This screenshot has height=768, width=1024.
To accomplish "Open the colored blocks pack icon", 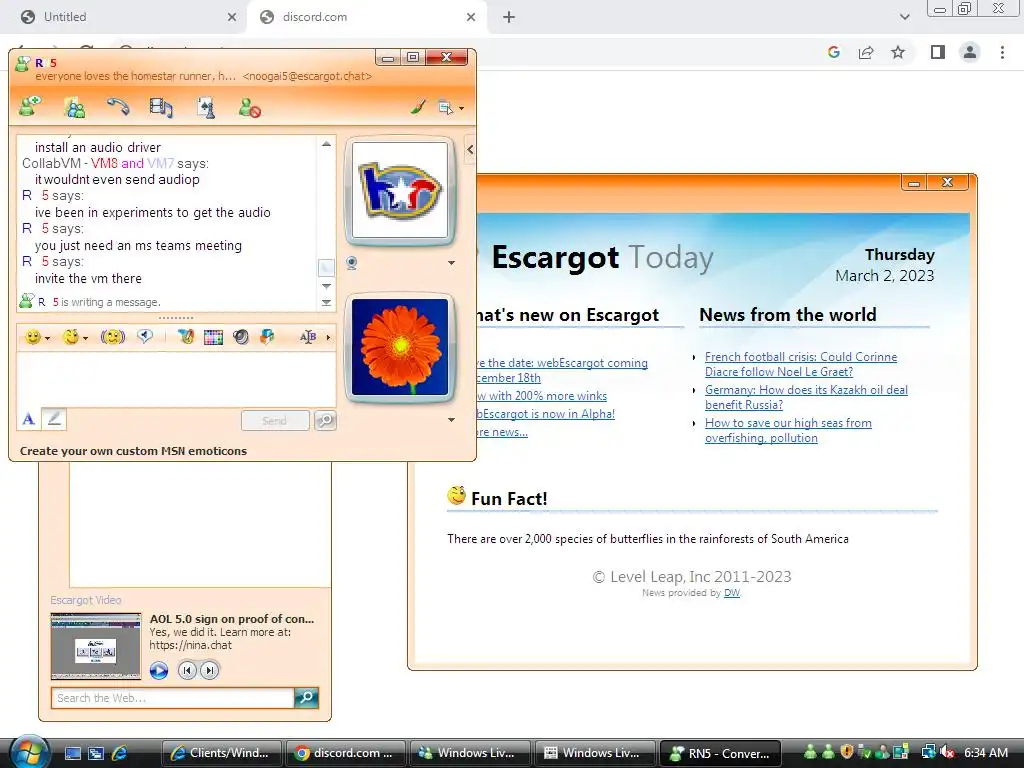I will coord(267,337).
